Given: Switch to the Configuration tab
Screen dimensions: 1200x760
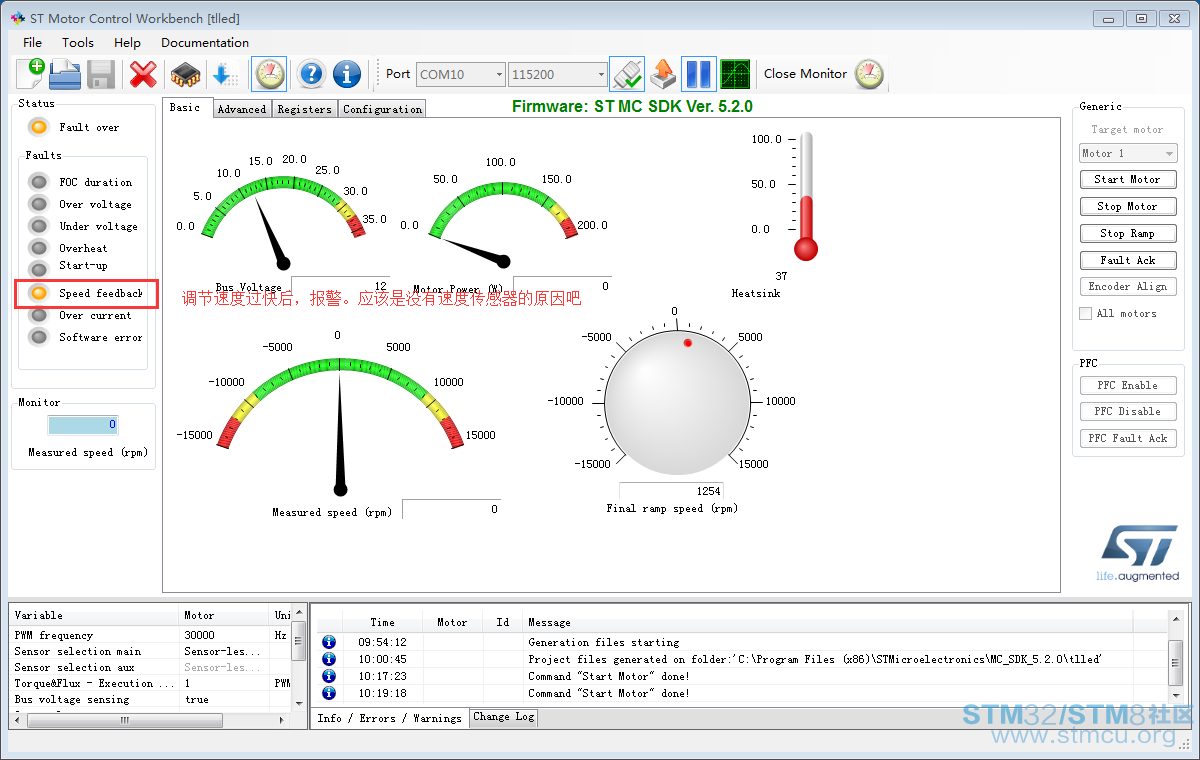Looking at the screenshot, I should point(382,109).
